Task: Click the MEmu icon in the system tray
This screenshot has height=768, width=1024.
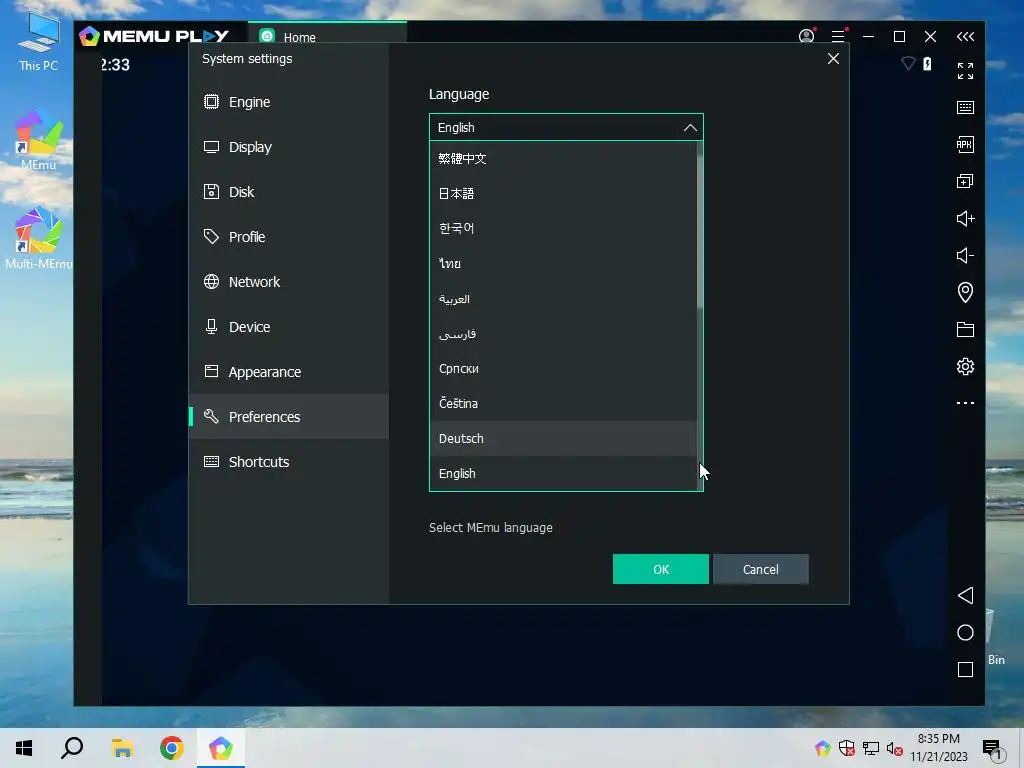Action: point(822,748)
